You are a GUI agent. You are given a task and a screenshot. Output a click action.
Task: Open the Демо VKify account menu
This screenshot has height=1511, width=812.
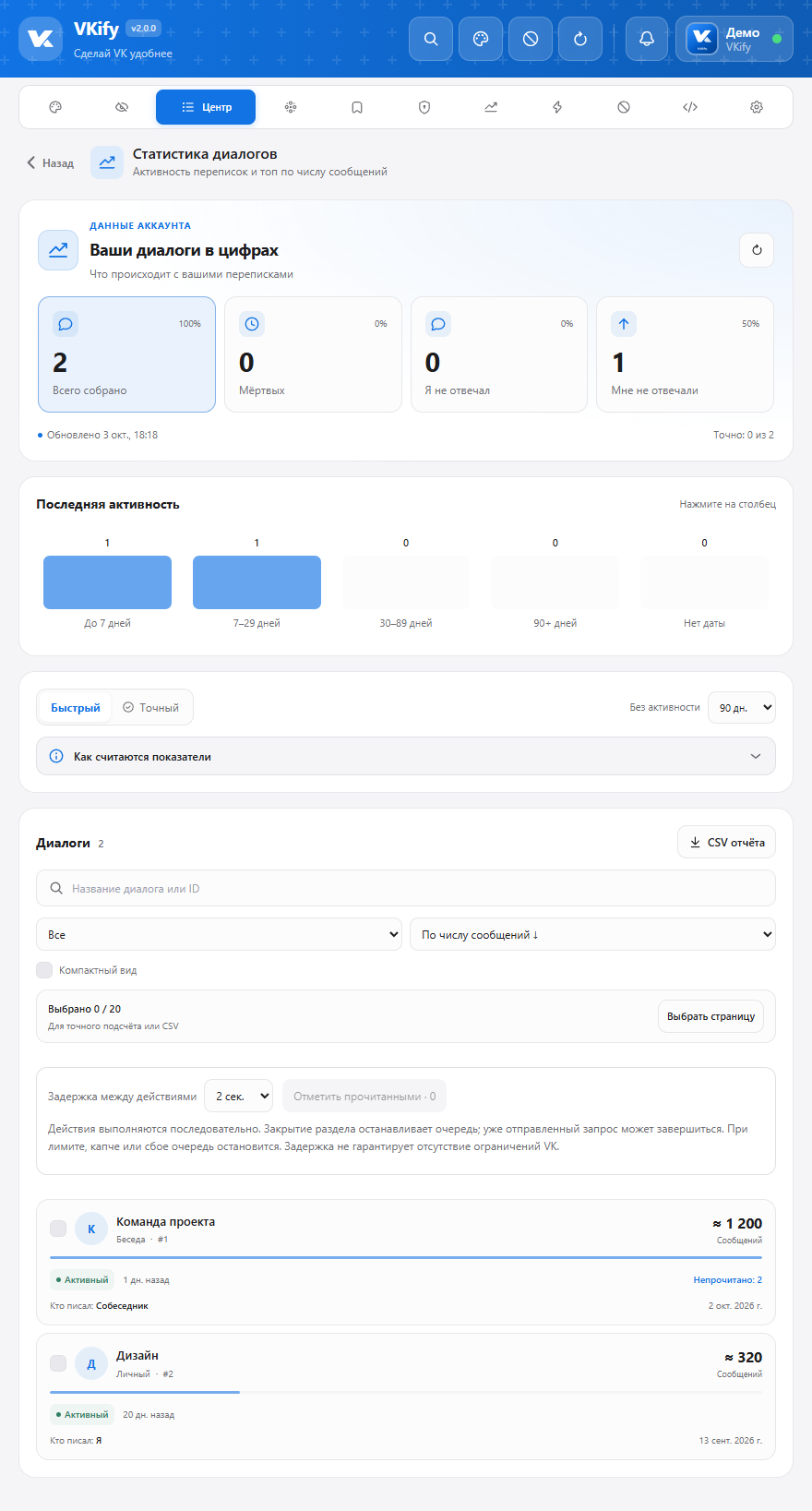click(x=734, y=39)
